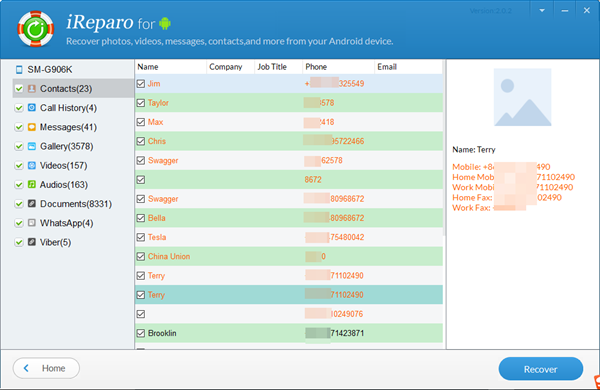
Task: Click the Recover button
Action: click(541, 369)
